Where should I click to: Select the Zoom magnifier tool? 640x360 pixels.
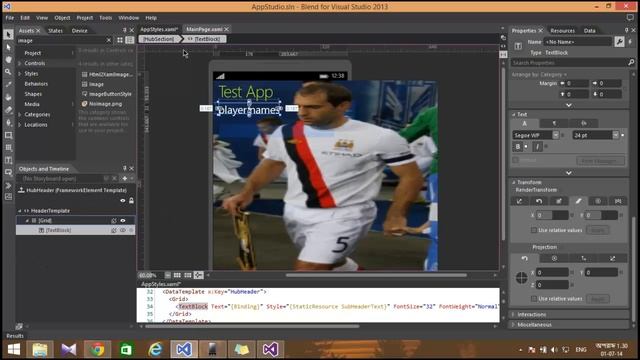pos(8,72)
